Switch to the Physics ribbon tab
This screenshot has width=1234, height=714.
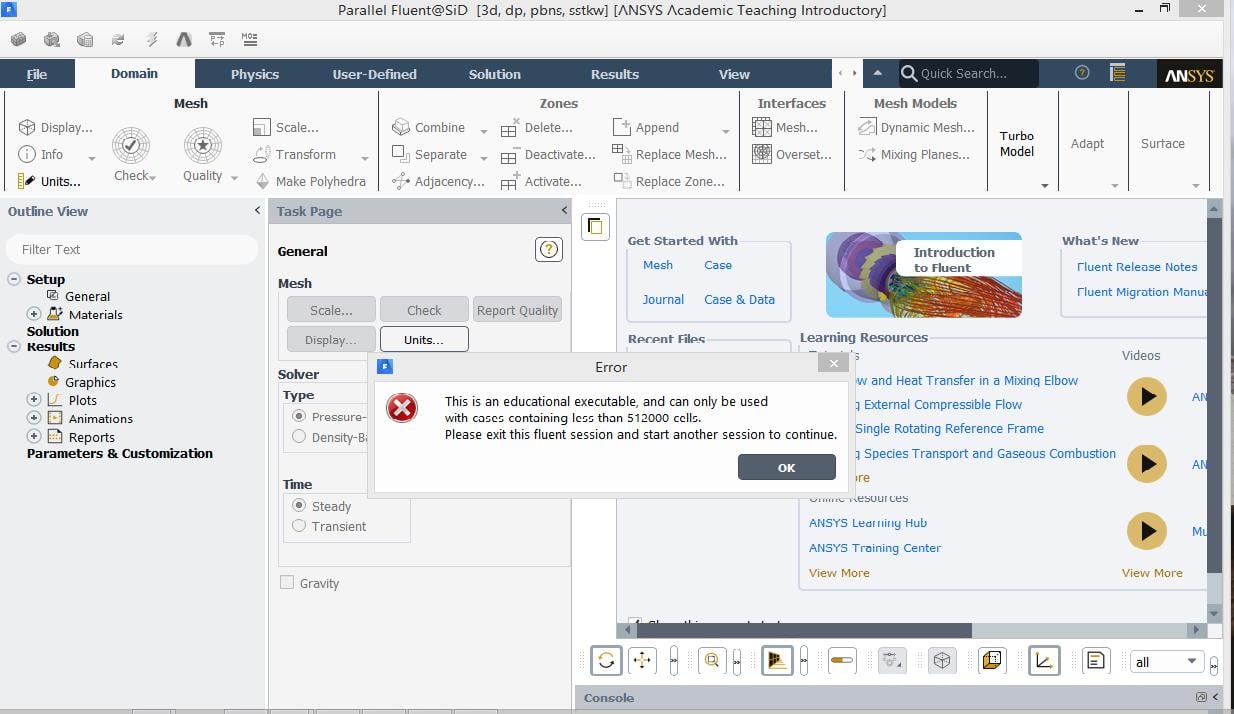tap(255, 74)
